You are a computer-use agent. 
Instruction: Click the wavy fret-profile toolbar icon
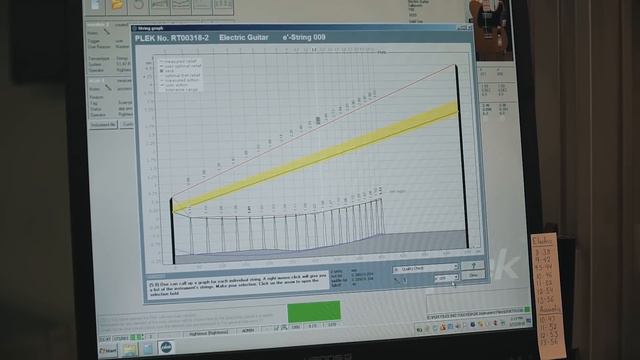[x=181, y=6]
